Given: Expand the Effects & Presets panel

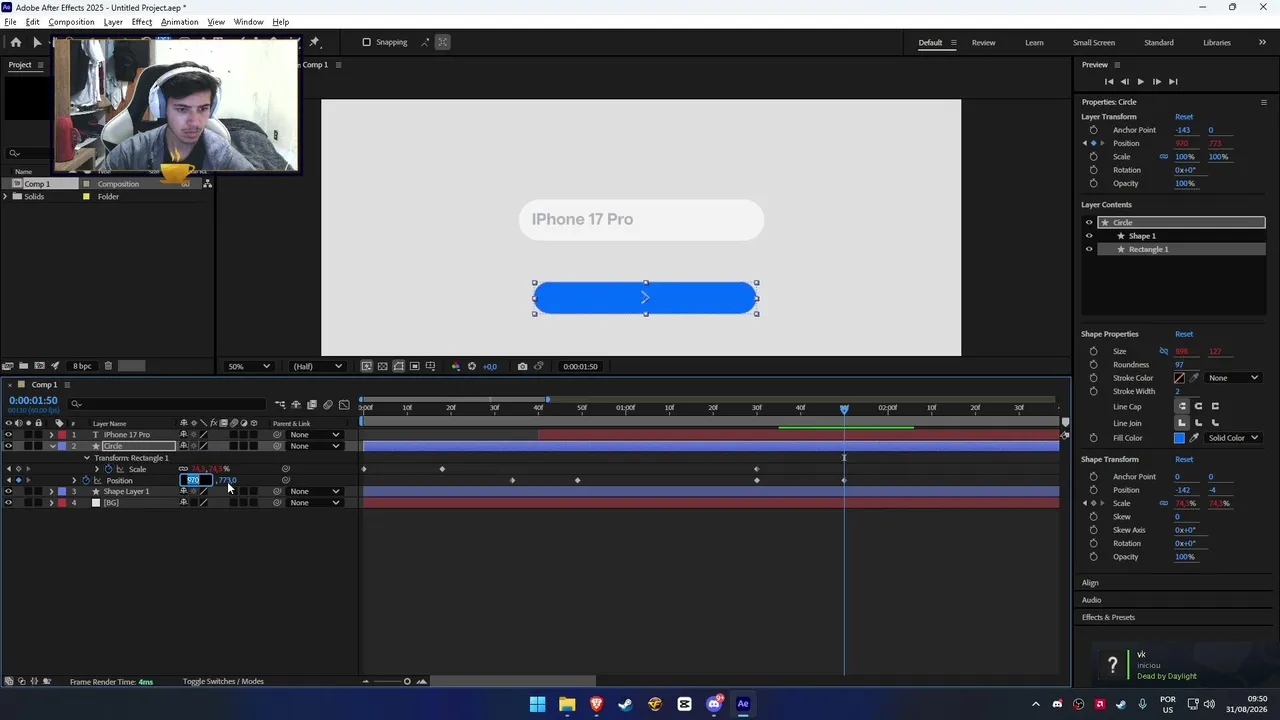Looking at the screenshot, I should pos(1108,617).
